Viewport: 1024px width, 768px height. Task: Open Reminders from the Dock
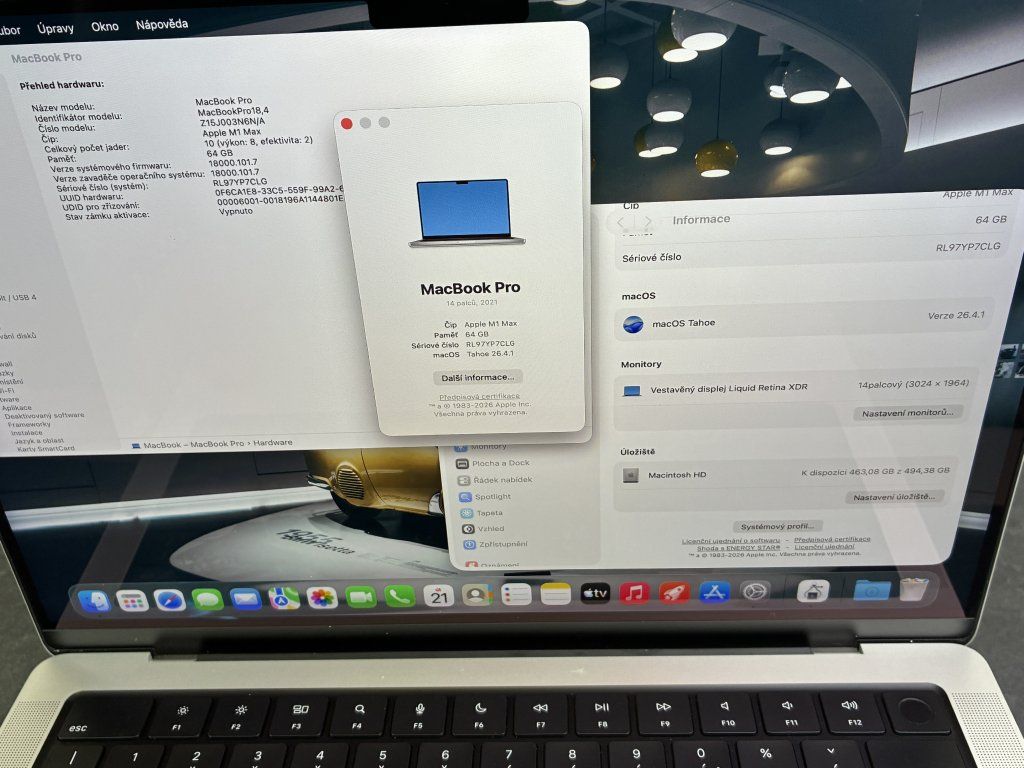pyautogui.click(x=516, y=594)
